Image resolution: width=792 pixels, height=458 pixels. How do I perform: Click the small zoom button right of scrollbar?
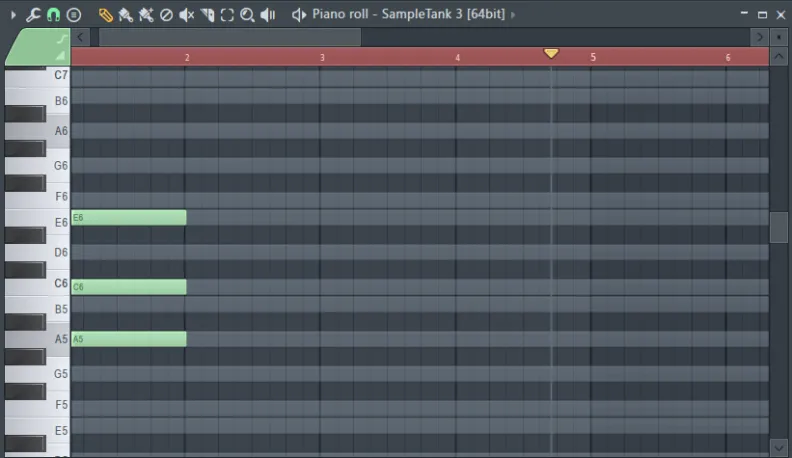pos(779,37)
